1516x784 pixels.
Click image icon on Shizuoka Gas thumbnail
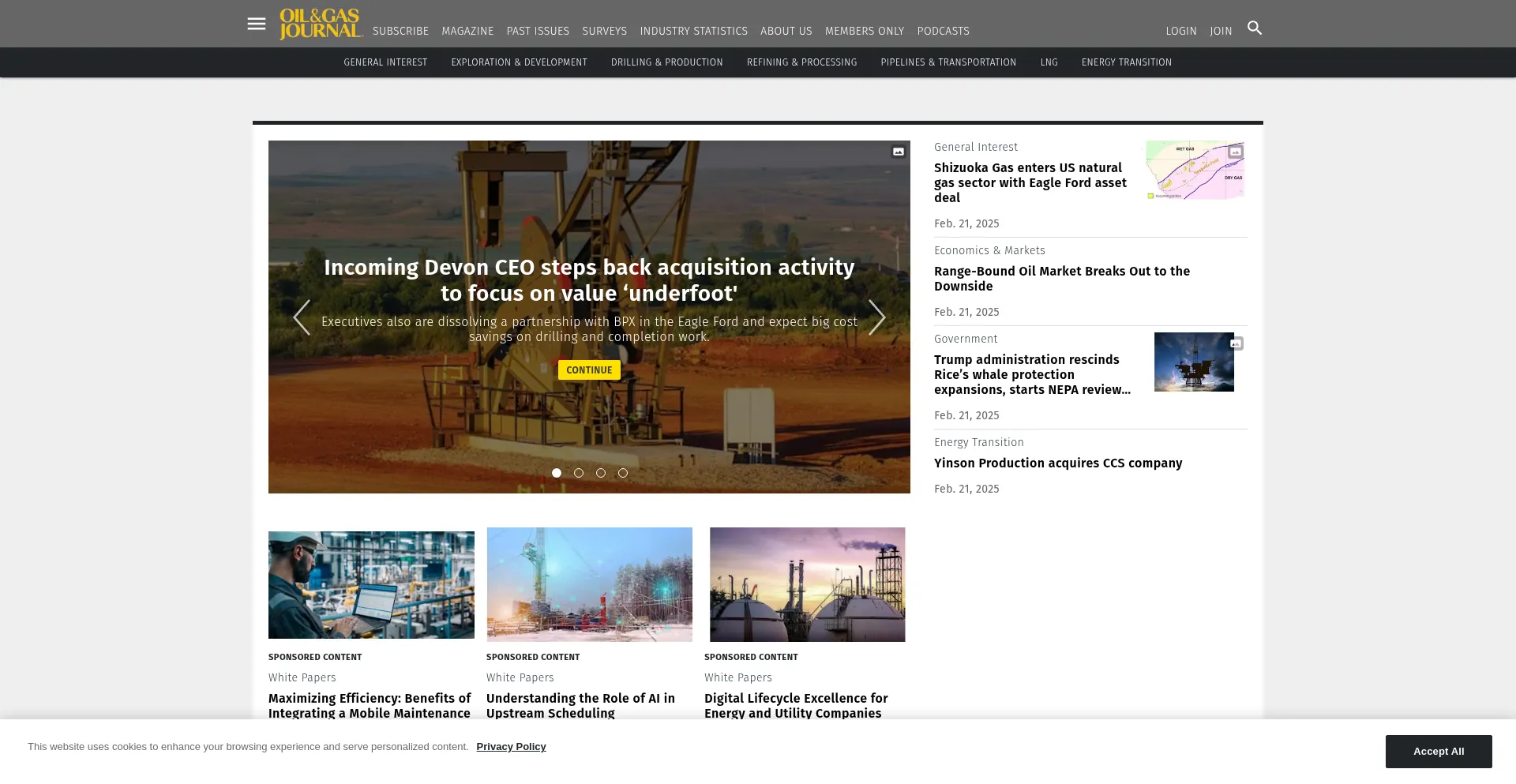click(x=1236, y=152)
